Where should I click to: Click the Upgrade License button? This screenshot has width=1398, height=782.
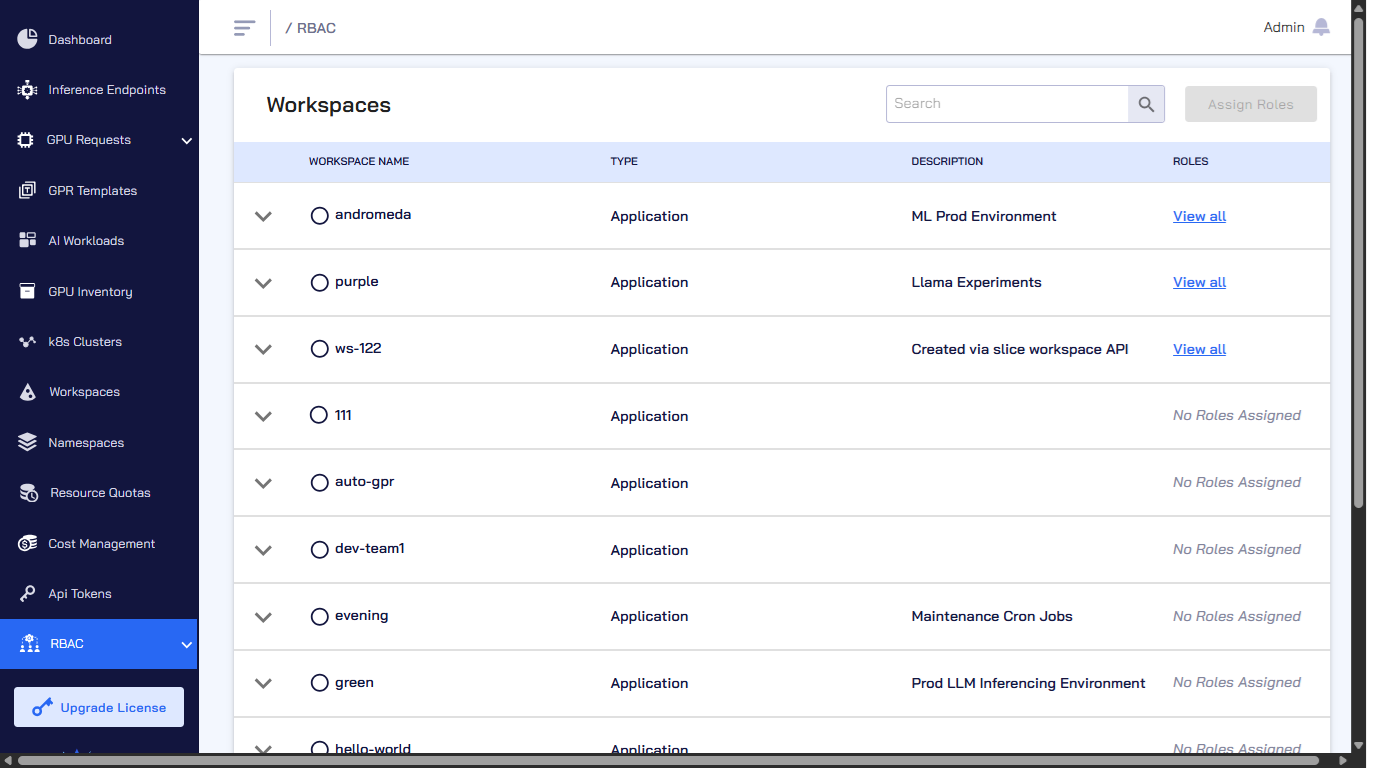(x=99, y=707)
